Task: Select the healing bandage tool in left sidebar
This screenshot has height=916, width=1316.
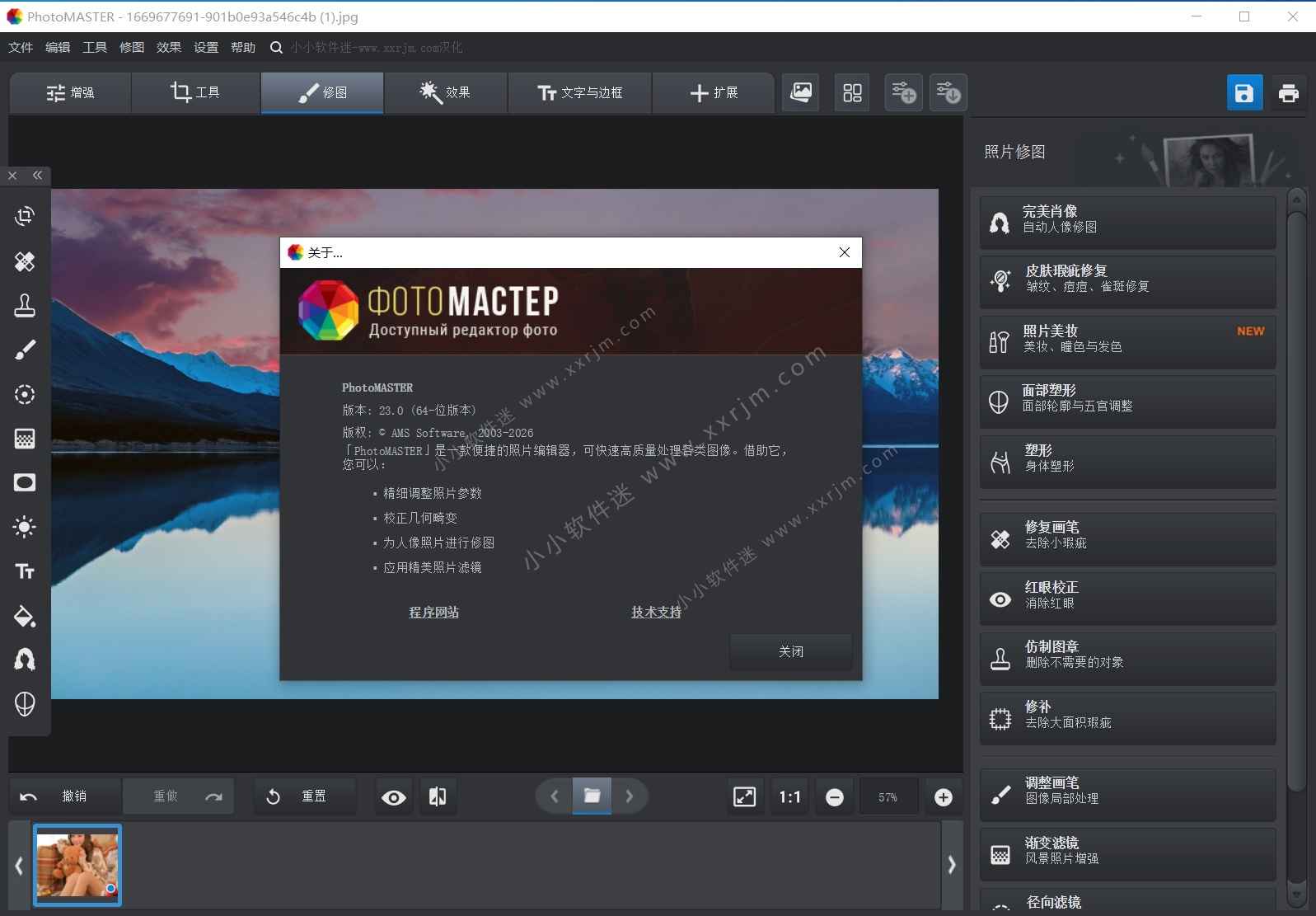Action: point(25,261)
